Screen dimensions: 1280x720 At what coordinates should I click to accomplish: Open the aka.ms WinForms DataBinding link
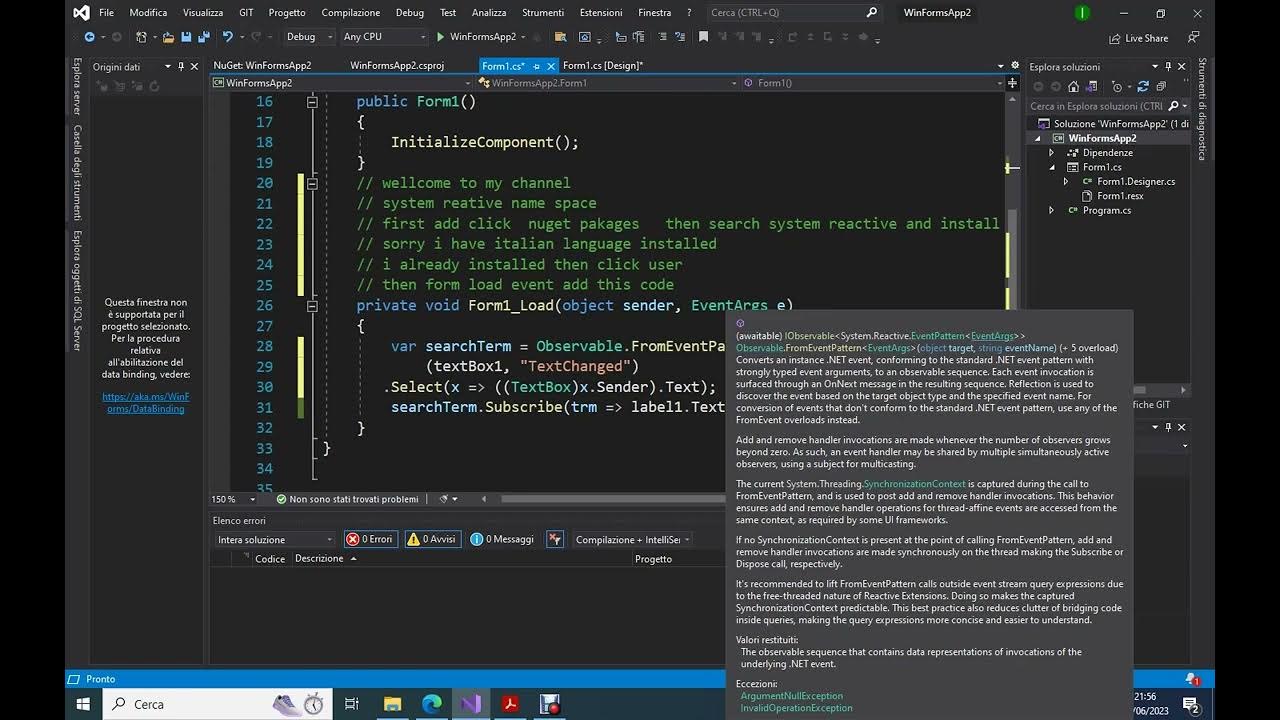point(145,402)
